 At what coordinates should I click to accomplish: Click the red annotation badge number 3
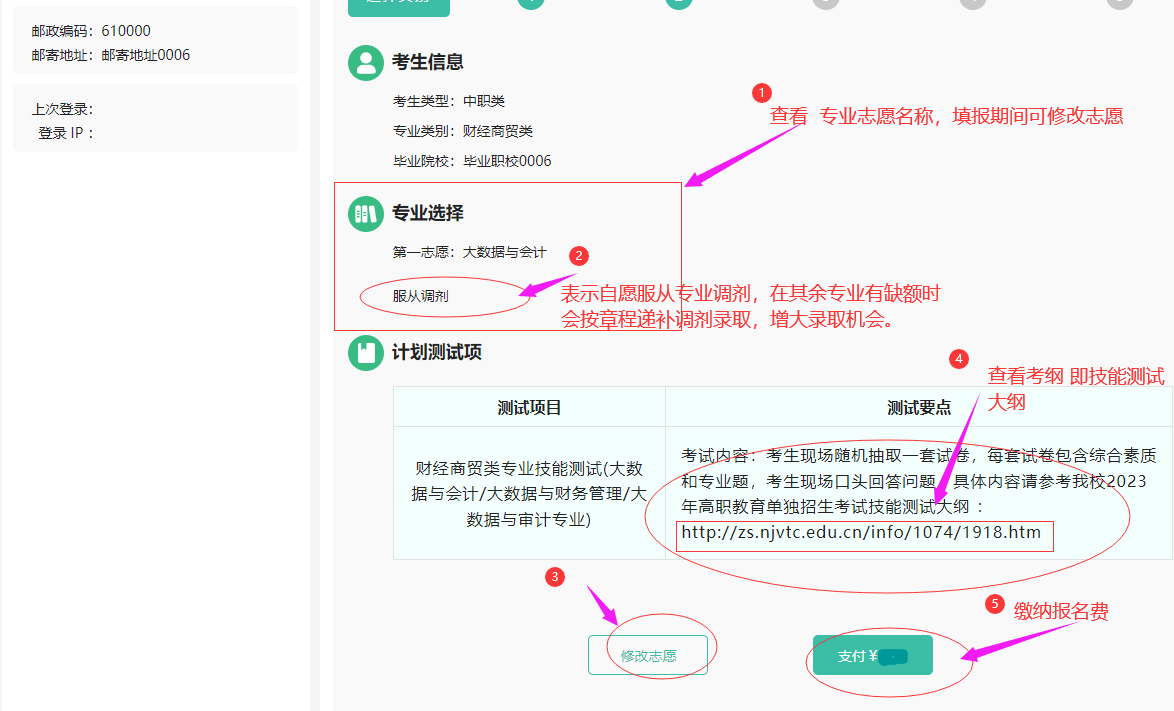click(x=555, y=576)
